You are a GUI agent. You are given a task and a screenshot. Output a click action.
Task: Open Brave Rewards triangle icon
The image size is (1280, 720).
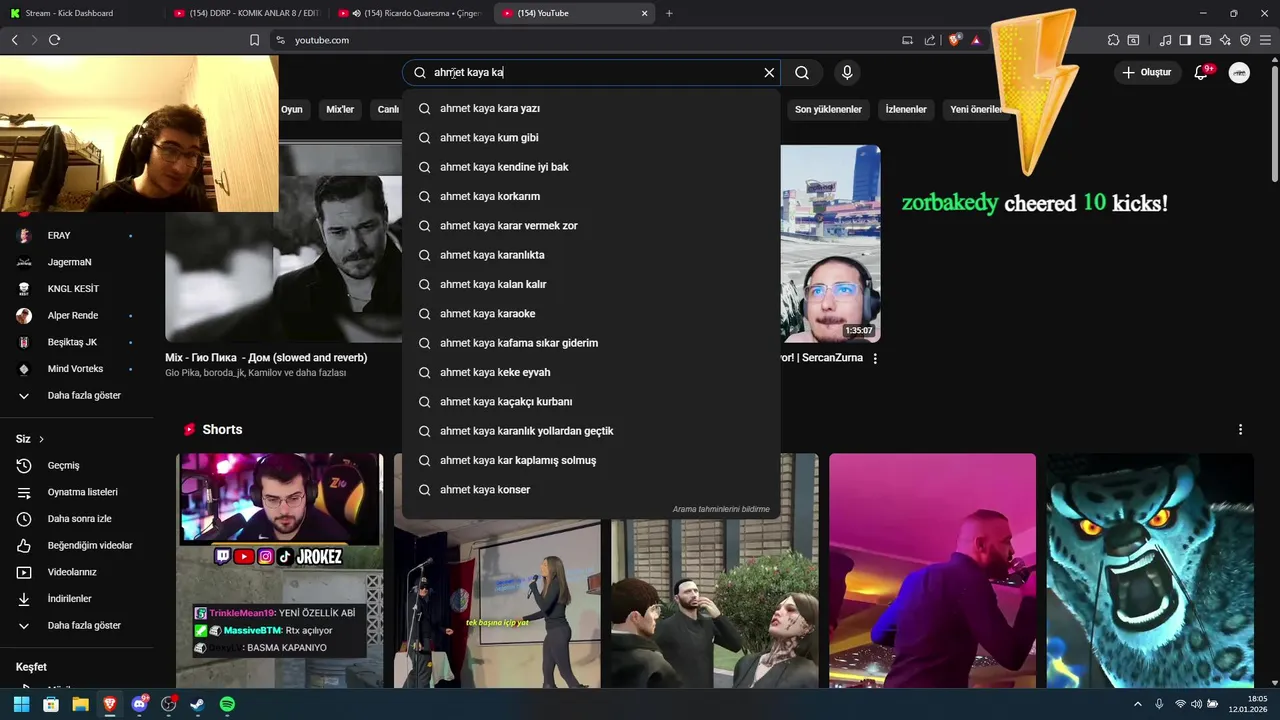[x=976, y=40]
